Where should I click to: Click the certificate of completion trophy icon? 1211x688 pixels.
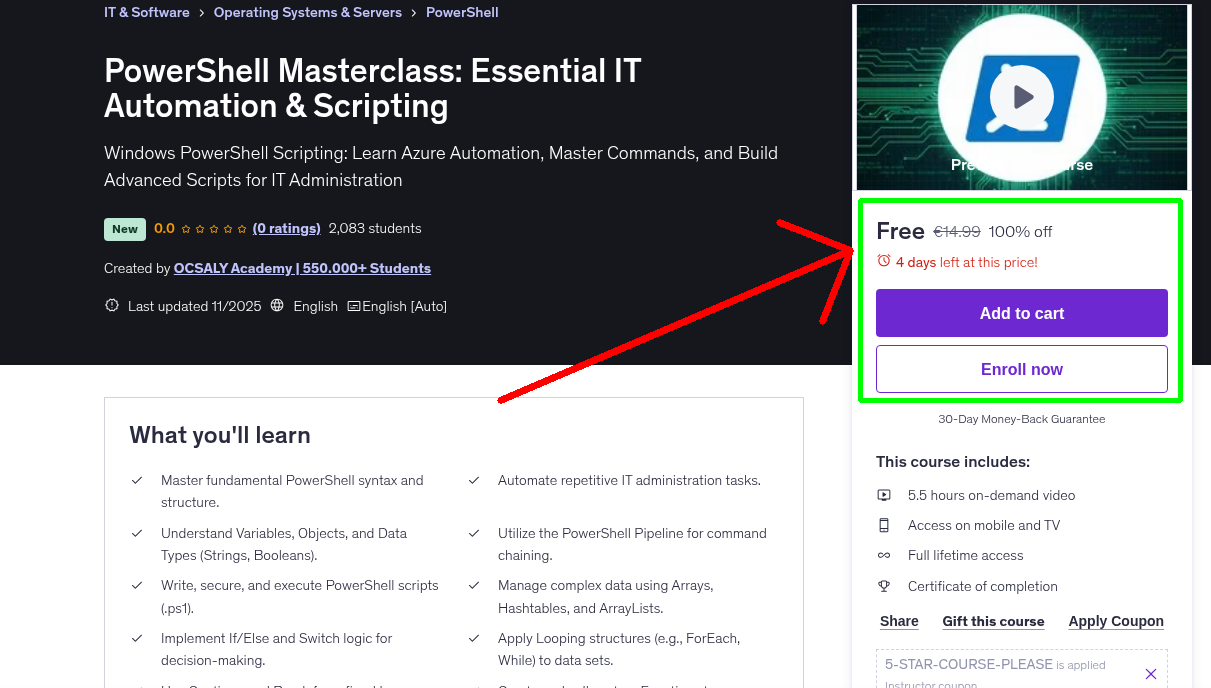(885, 586)
